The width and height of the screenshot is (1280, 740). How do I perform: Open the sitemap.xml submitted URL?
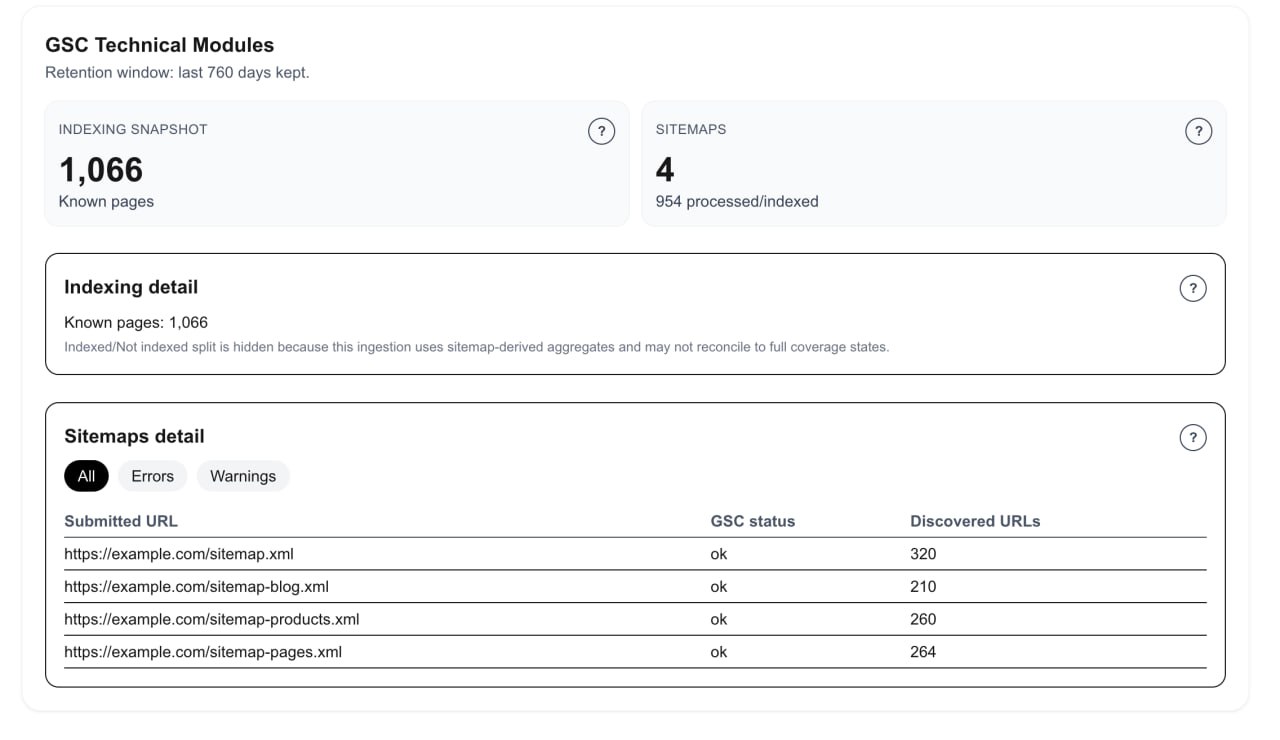click(x=178, y=554)
